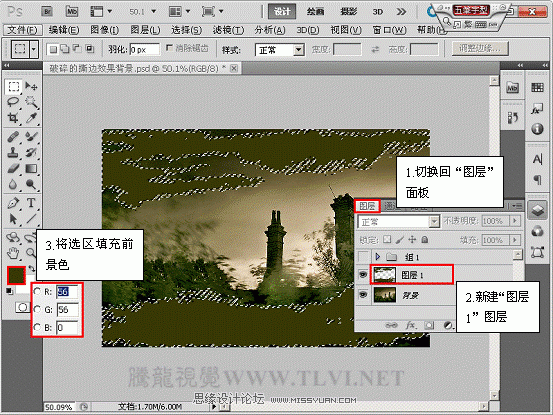The height and width of the screenshot is (415, 553).
Task: Switch to the 绘画 workspace
Action: (315, 12)
